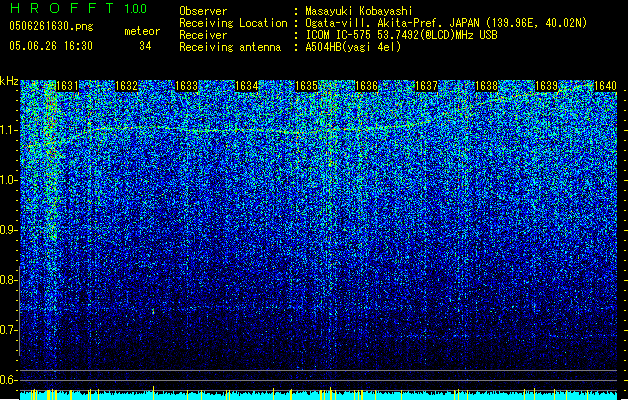This screenshot has width=629, height=400.
Task: Click the Receiver label
Action: 203,35
